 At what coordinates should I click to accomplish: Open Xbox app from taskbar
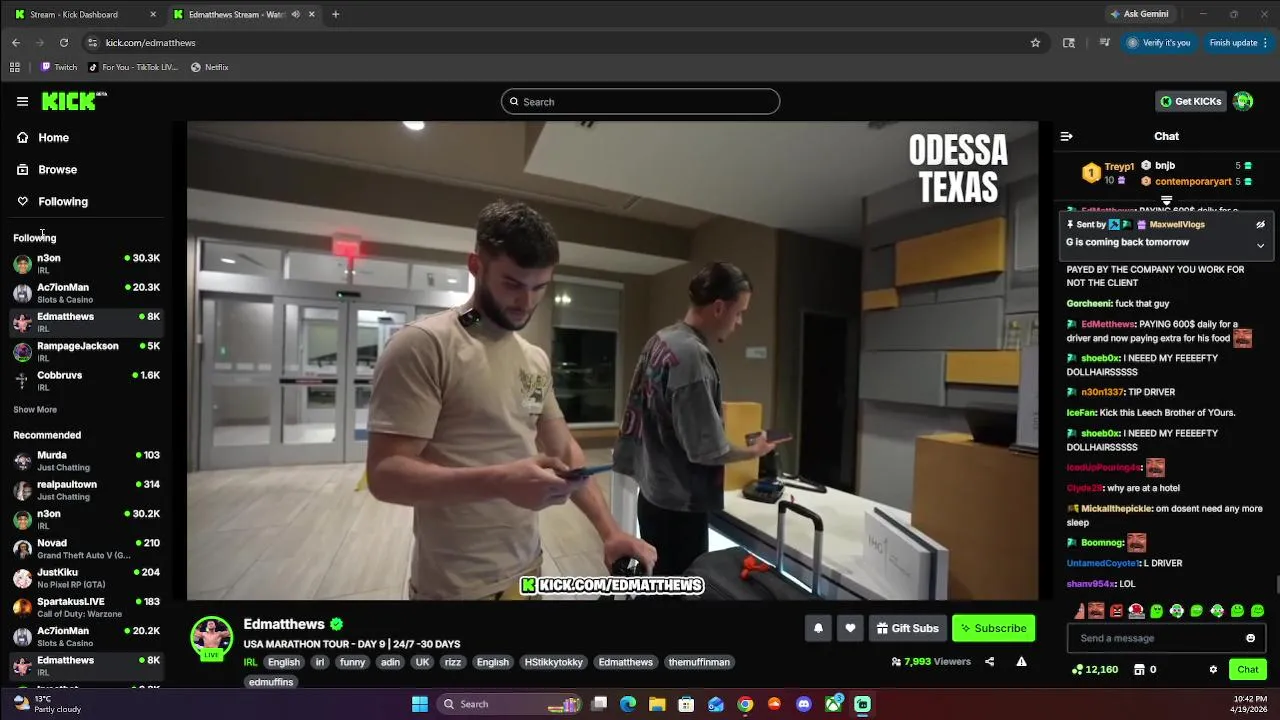click(832, 704)
